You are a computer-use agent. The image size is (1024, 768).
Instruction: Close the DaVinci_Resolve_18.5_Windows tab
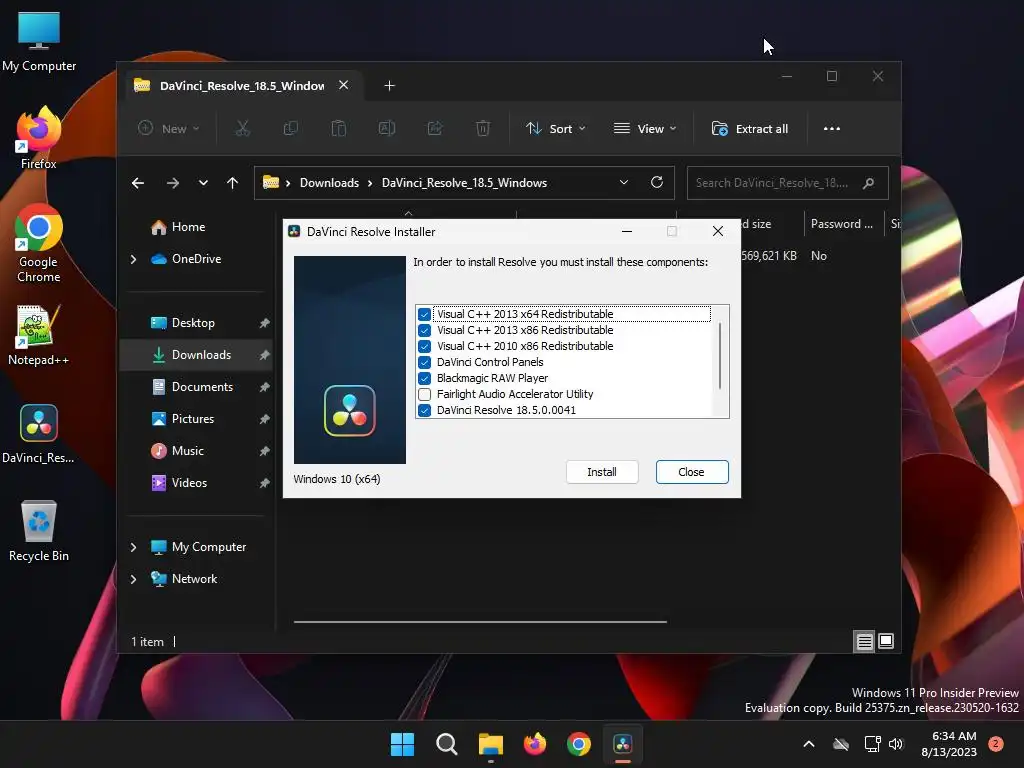click(x=344, y=85)
